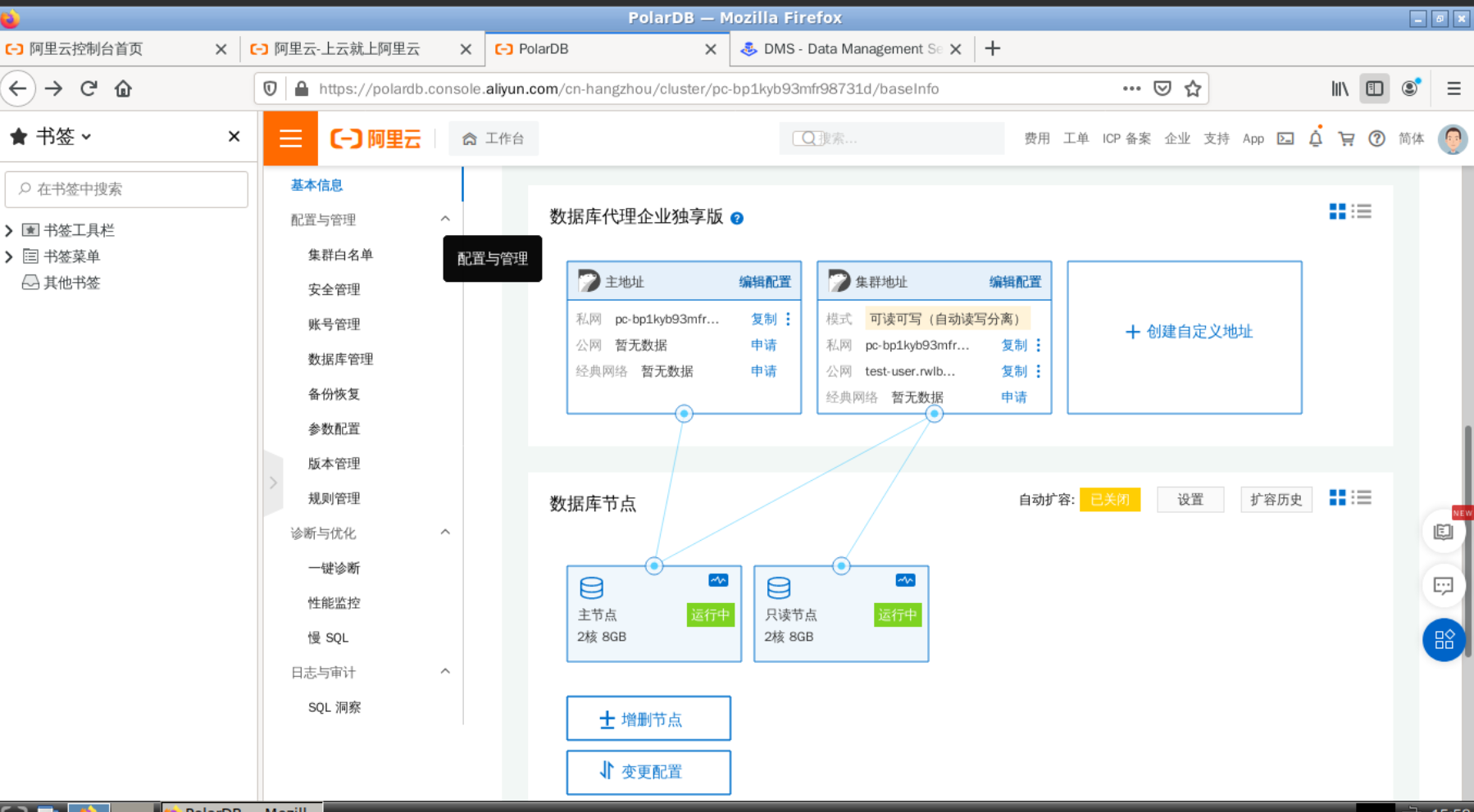Edit configuration of 集群地址 endpoint
The image size is (1474, 812).
pos(1015,282)
